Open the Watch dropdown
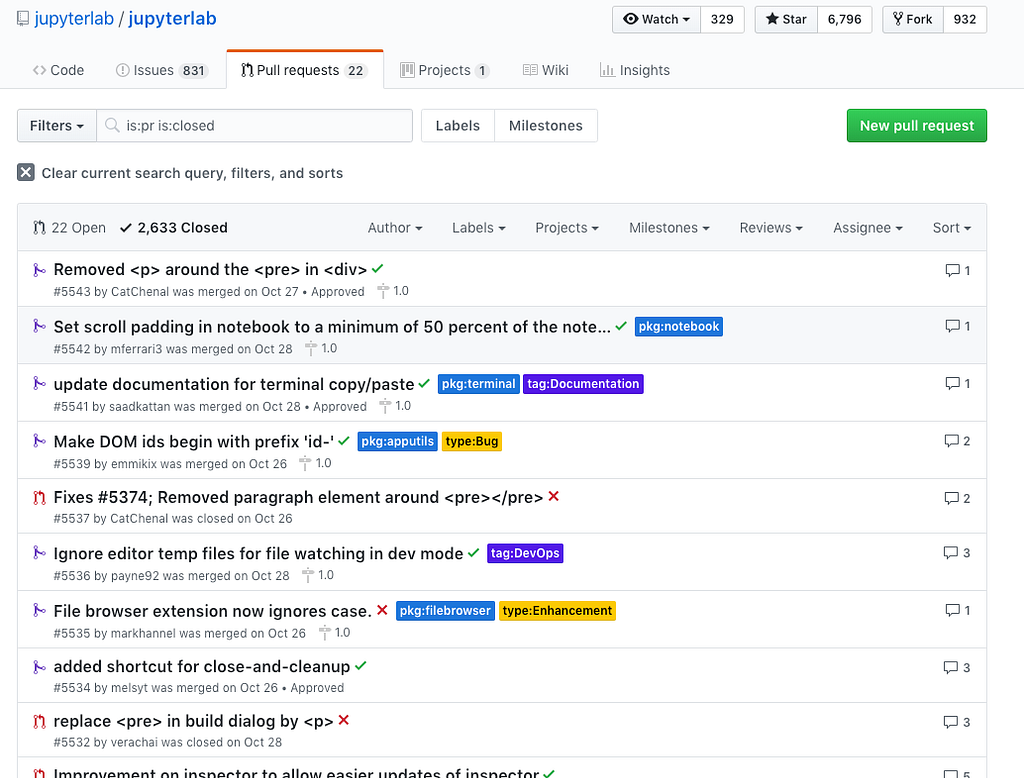 pyautogui.click(x=656, y=20)
